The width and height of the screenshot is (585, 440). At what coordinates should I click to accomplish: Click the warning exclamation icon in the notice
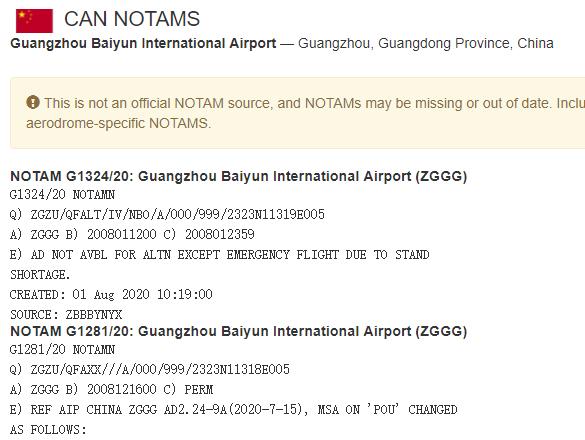(x=33, y=102)
